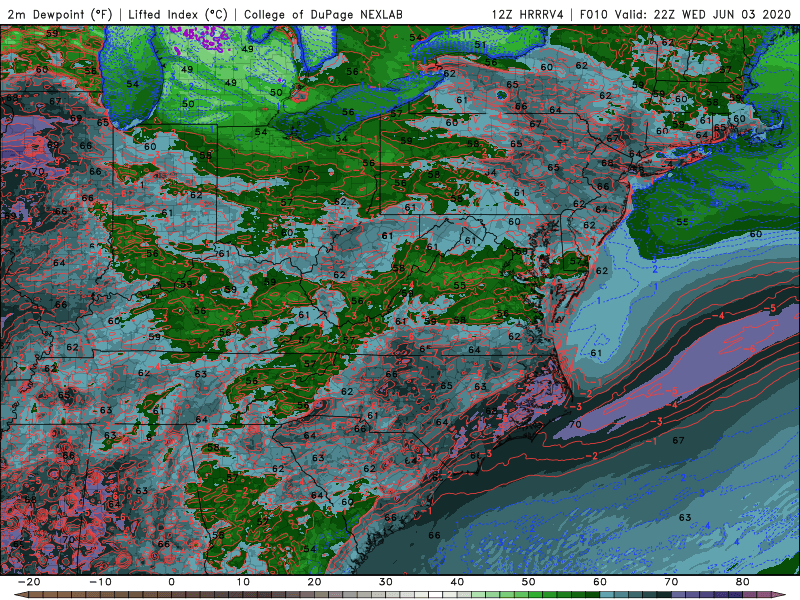Click the '30' color bar label
Image resolution: width=800 pixels, height=600 pixels.
(x=386, y=582)
